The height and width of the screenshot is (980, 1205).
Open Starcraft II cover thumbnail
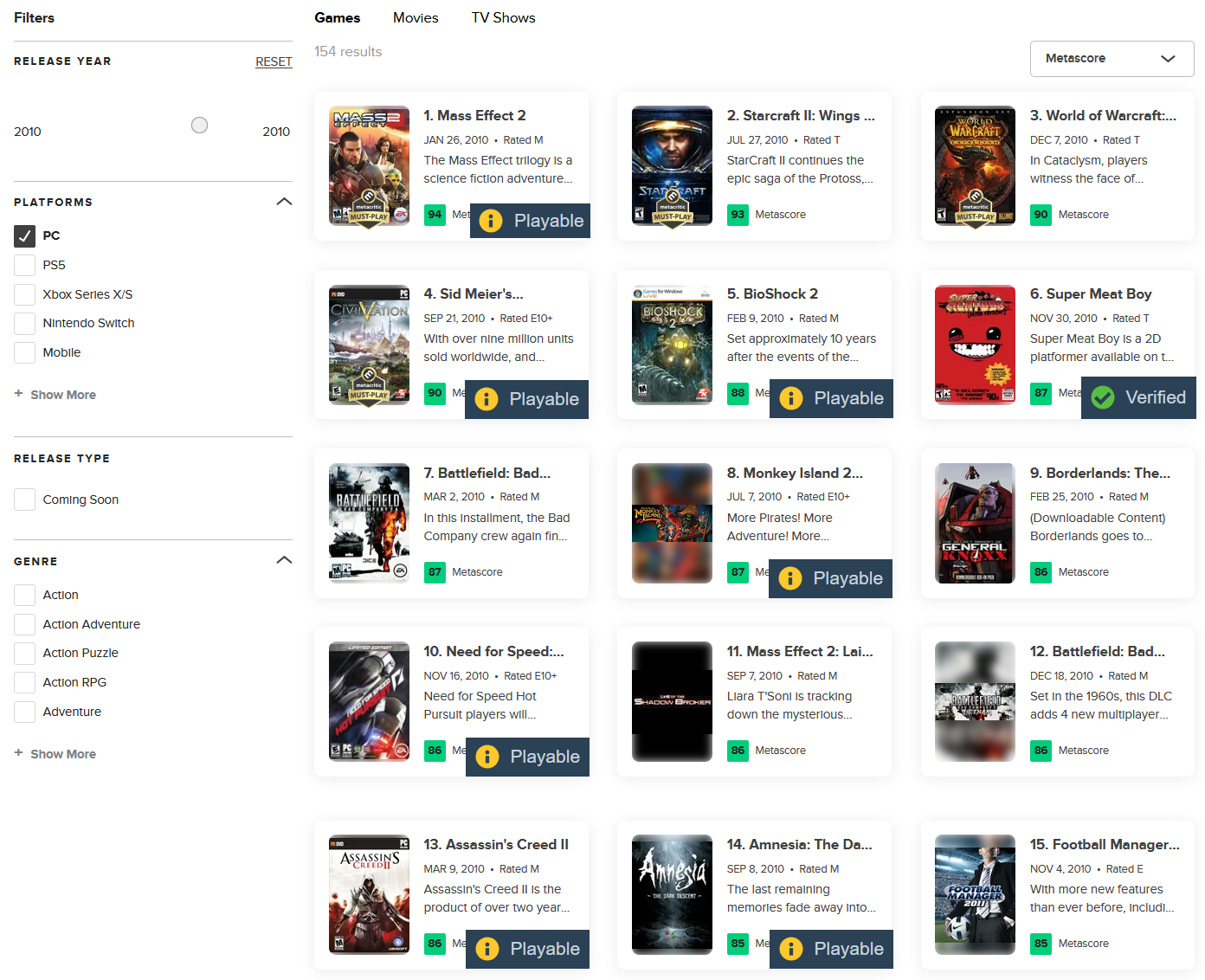(672, 165)
